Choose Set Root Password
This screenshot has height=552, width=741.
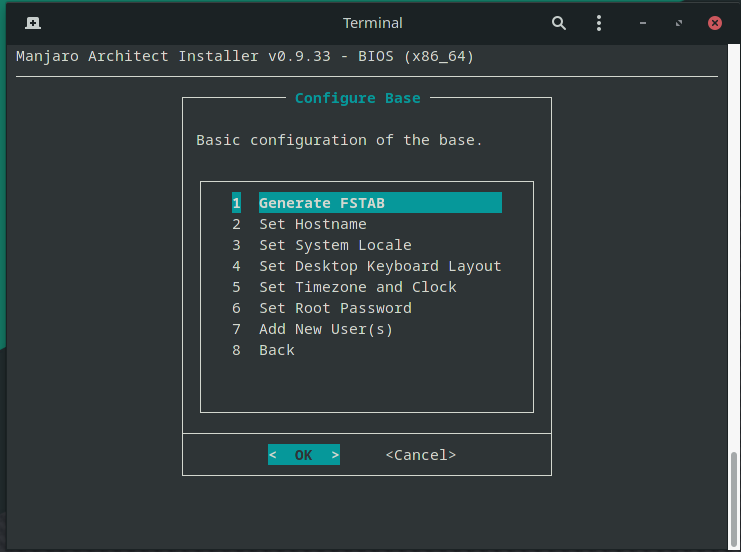click(335, 308)
